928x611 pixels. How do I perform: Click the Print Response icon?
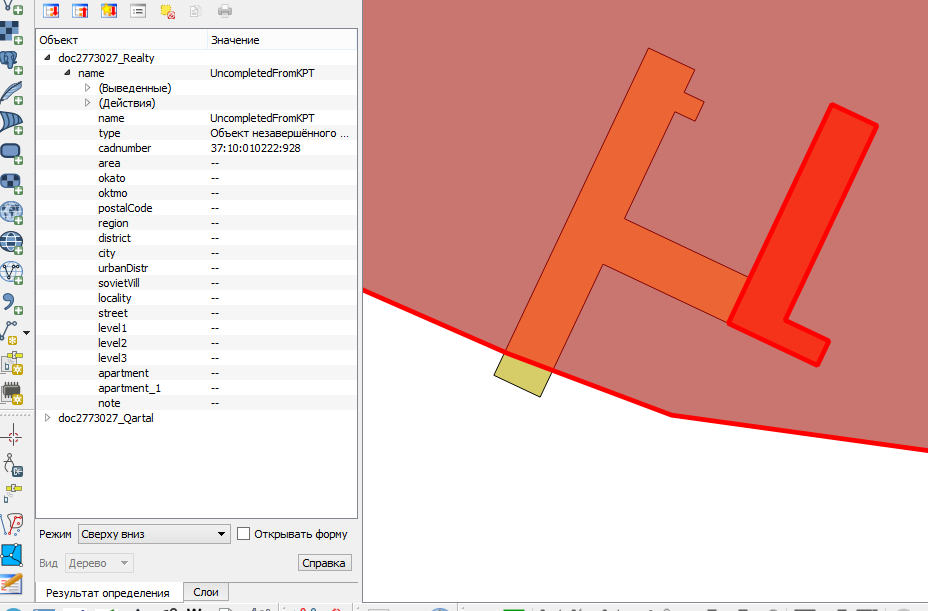pos(225,12)
